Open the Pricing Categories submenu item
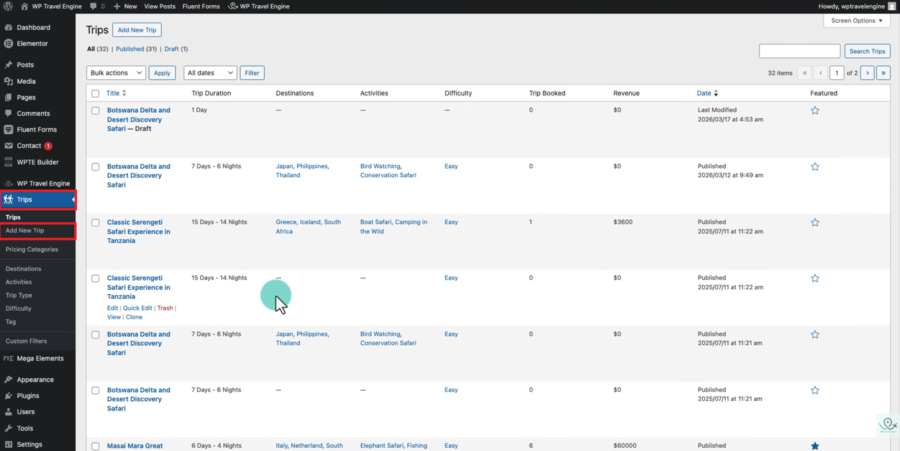 [32, 249]
